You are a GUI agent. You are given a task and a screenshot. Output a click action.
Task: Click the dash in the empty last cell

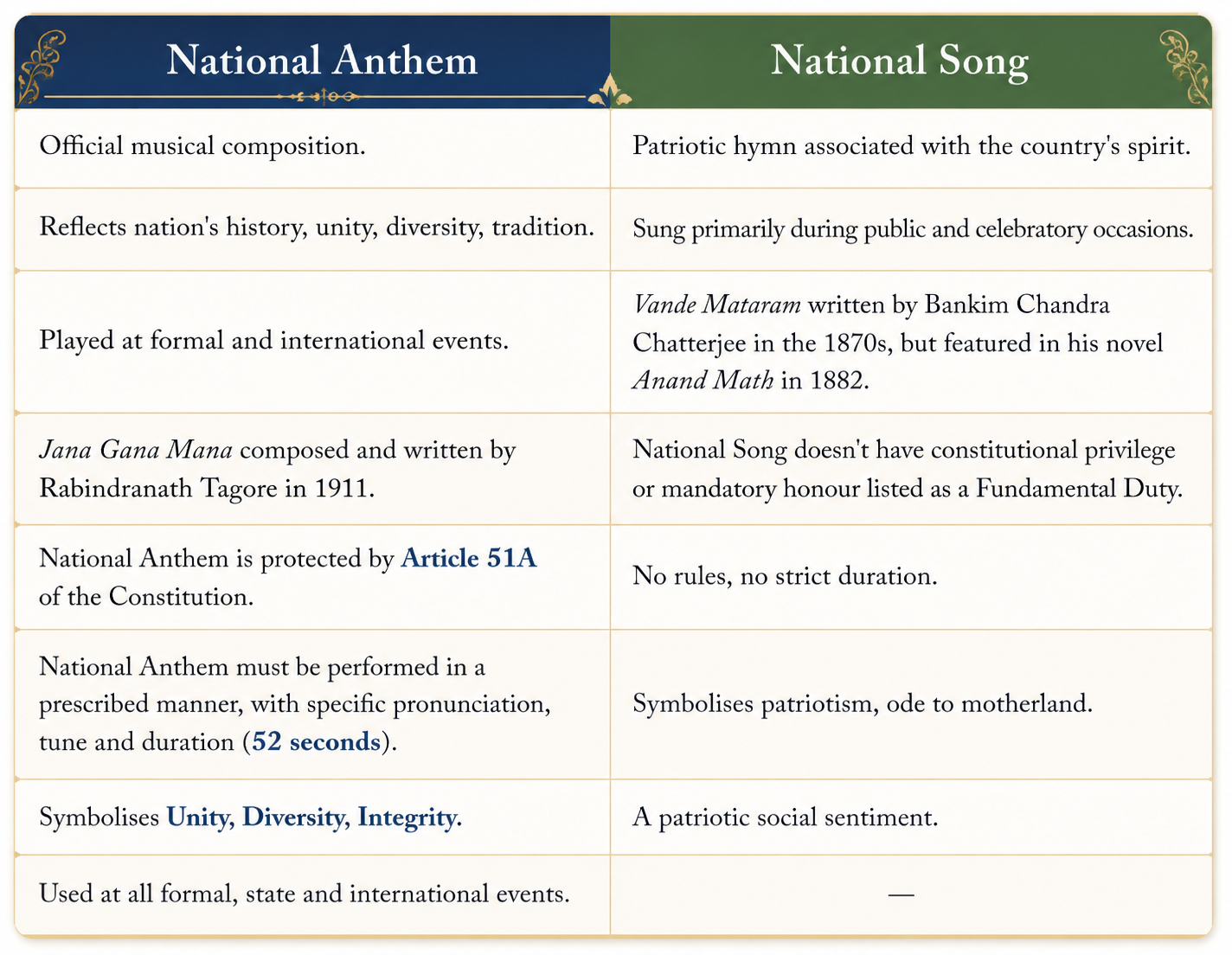point(901,894)
